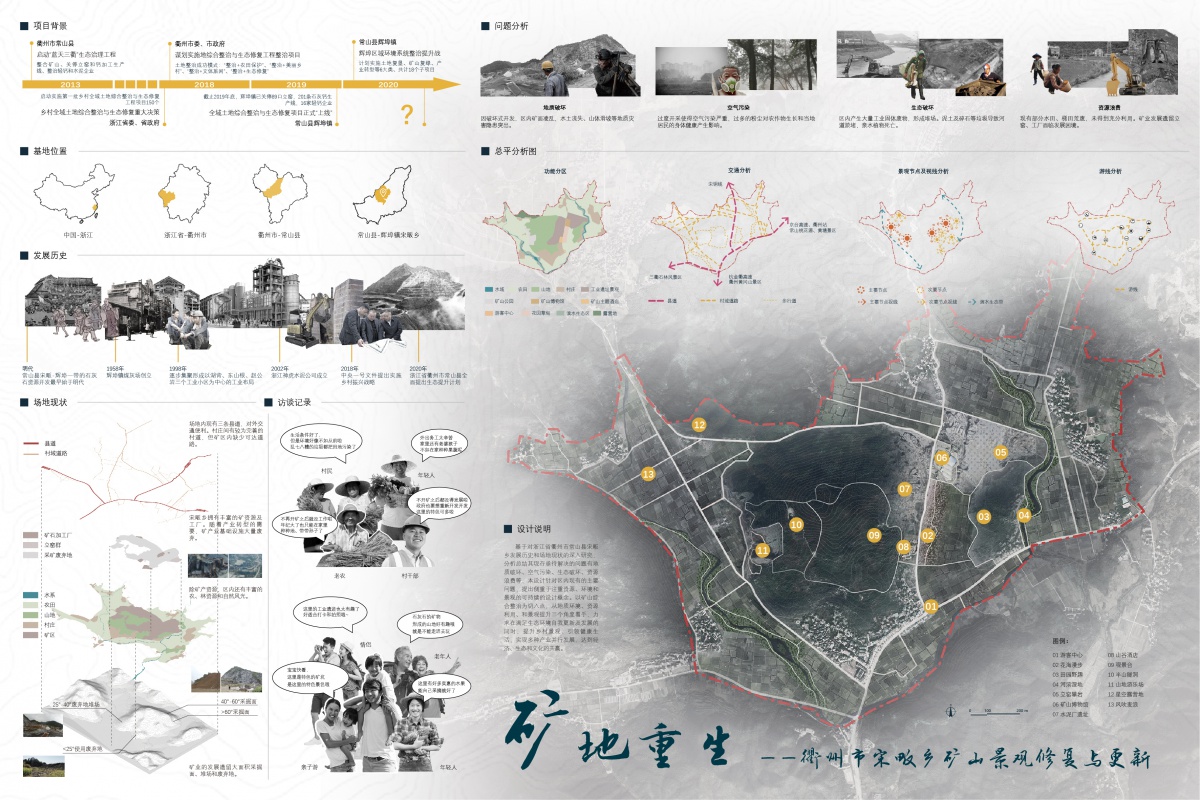Click map marker number 09
1200x800 pixels.
(874, 535)
